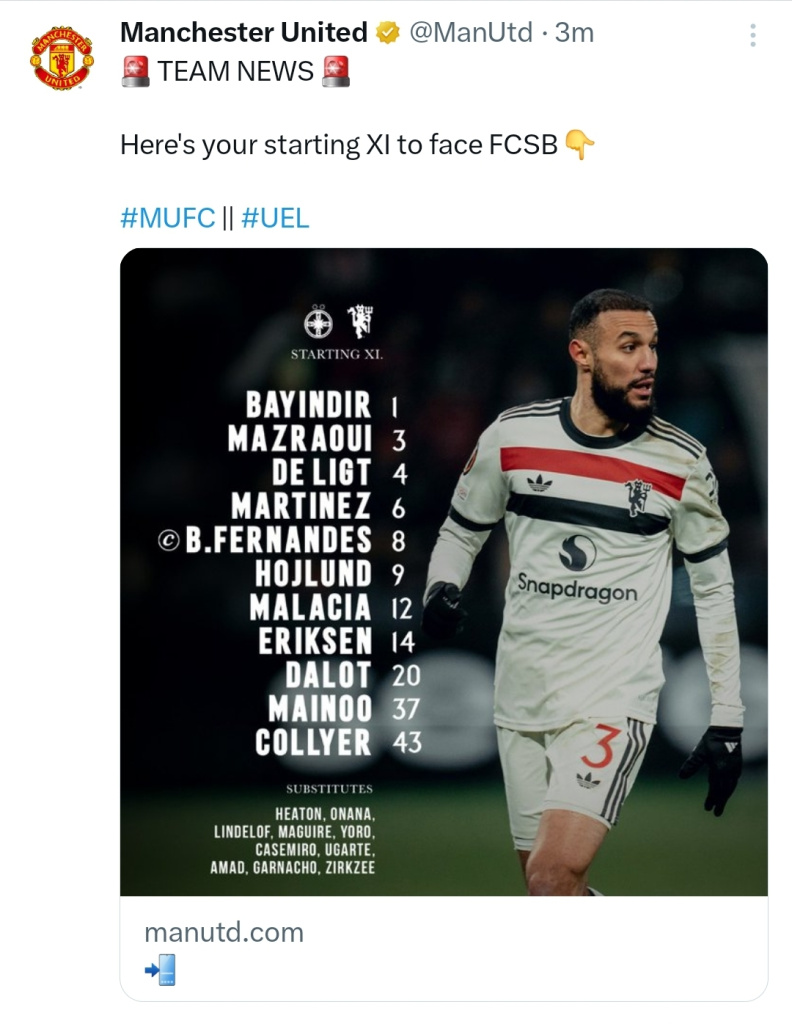Open the 3m tweet timestamp

coord(574,33)
